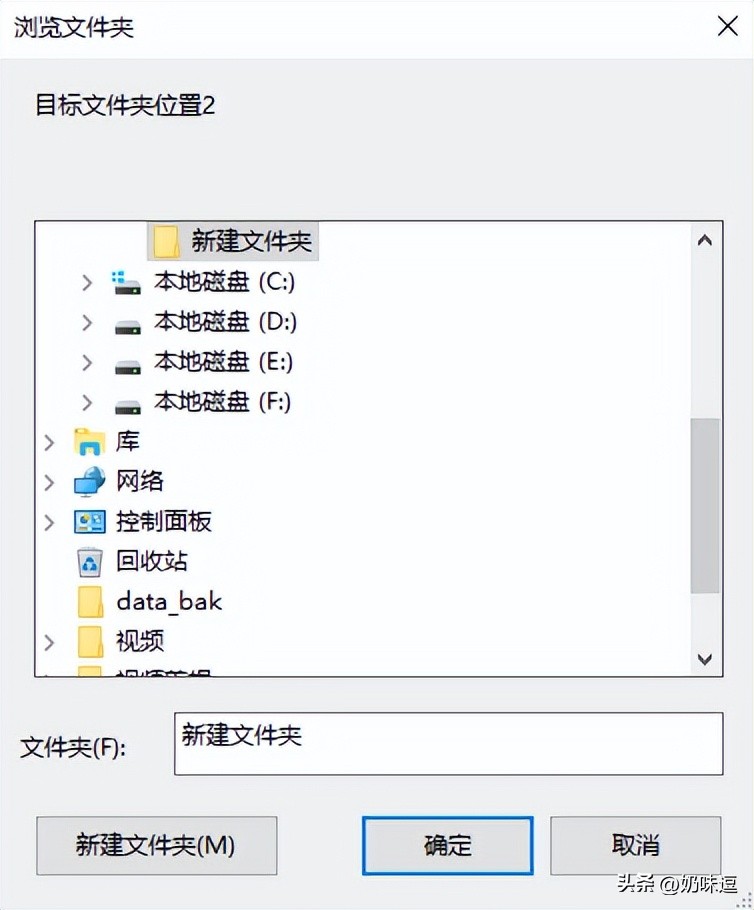The width and height of the screenshot is (754, 910).
Task: Select the data_bak folder icon
Action: point(89,601)
